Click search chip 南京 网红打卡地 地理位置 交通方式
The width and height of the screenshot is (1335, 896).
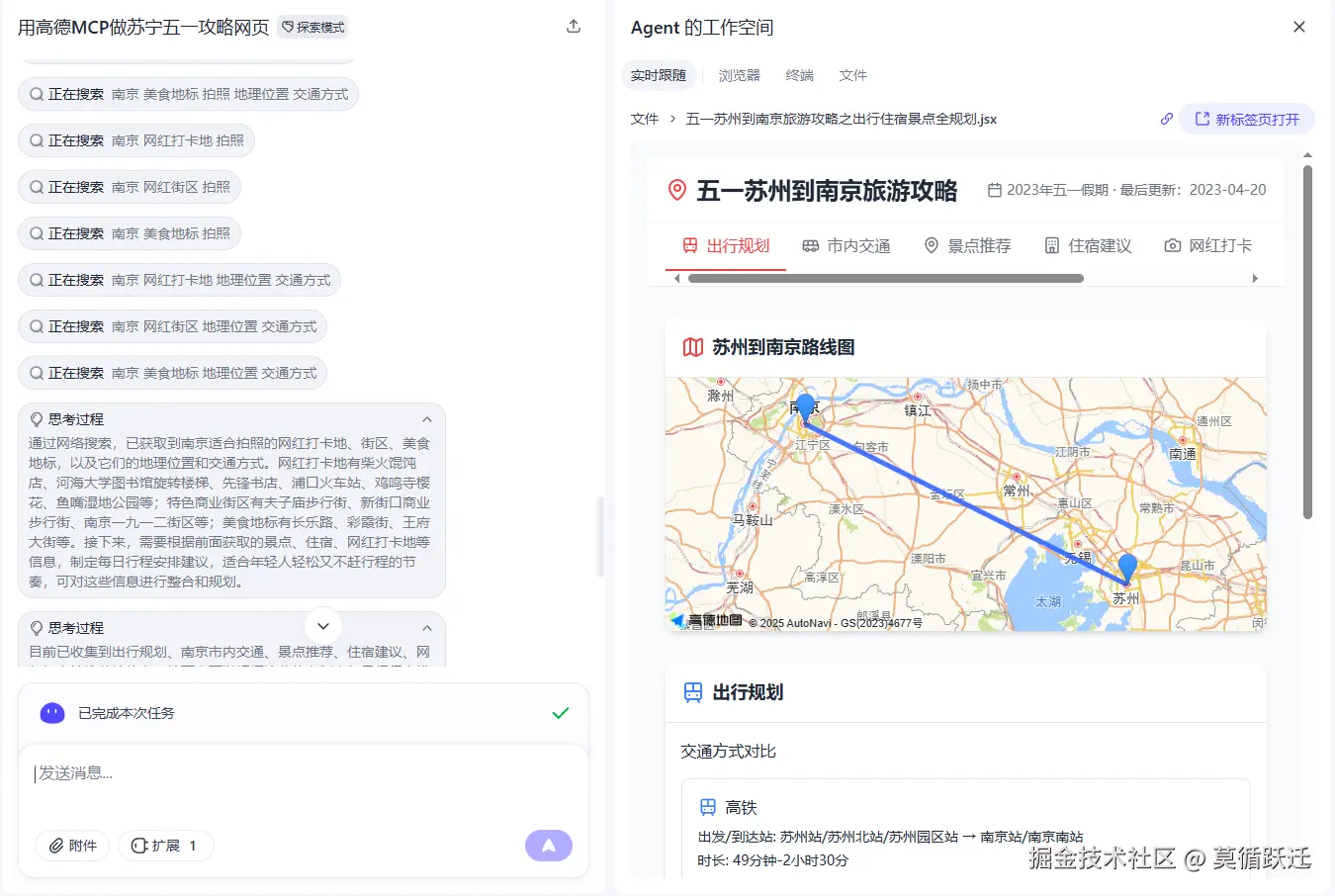(x=179, y=280)
